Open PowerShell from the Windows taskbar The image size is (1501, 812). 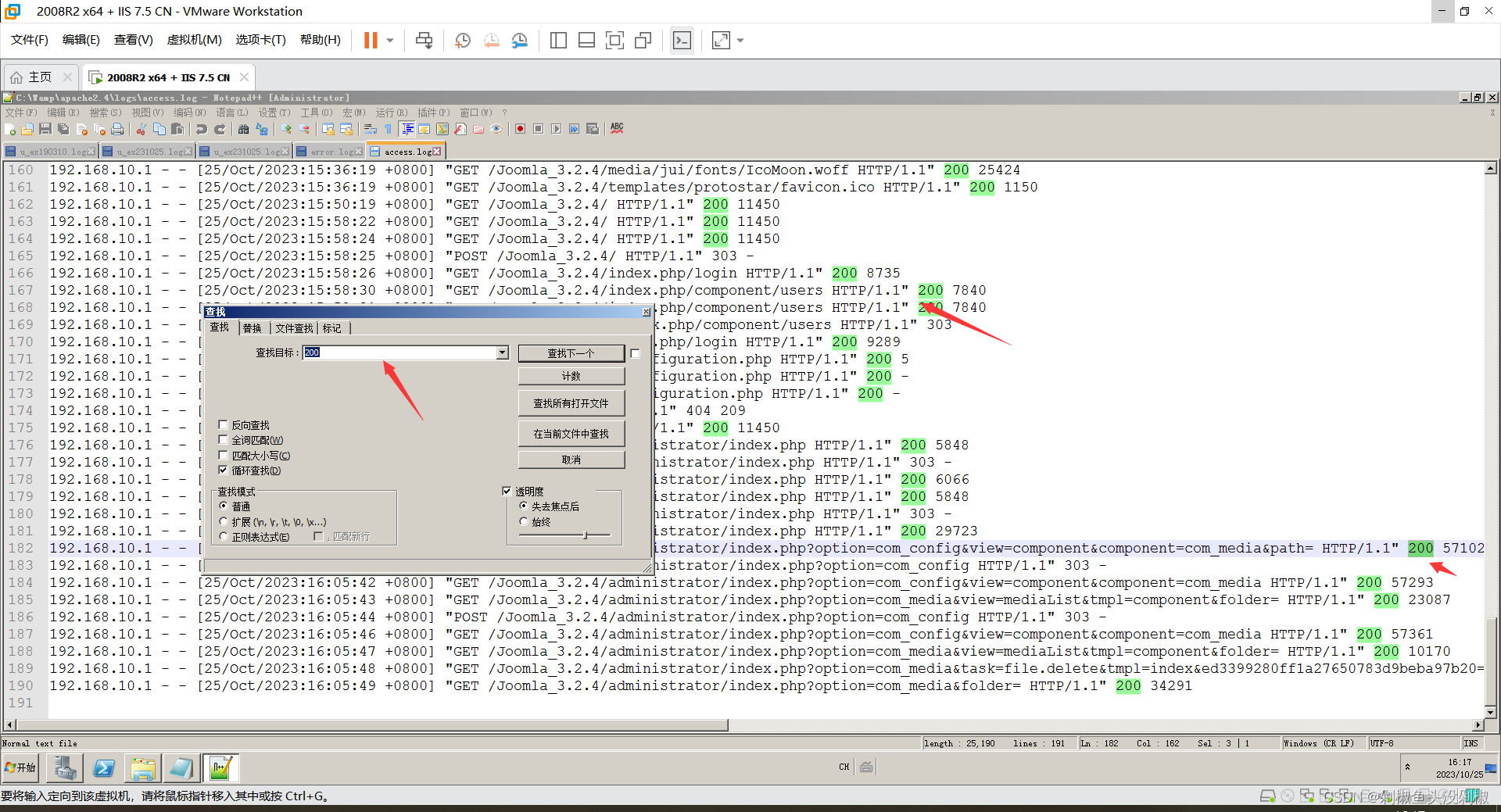pyautogui.click(x=104, y=768)
